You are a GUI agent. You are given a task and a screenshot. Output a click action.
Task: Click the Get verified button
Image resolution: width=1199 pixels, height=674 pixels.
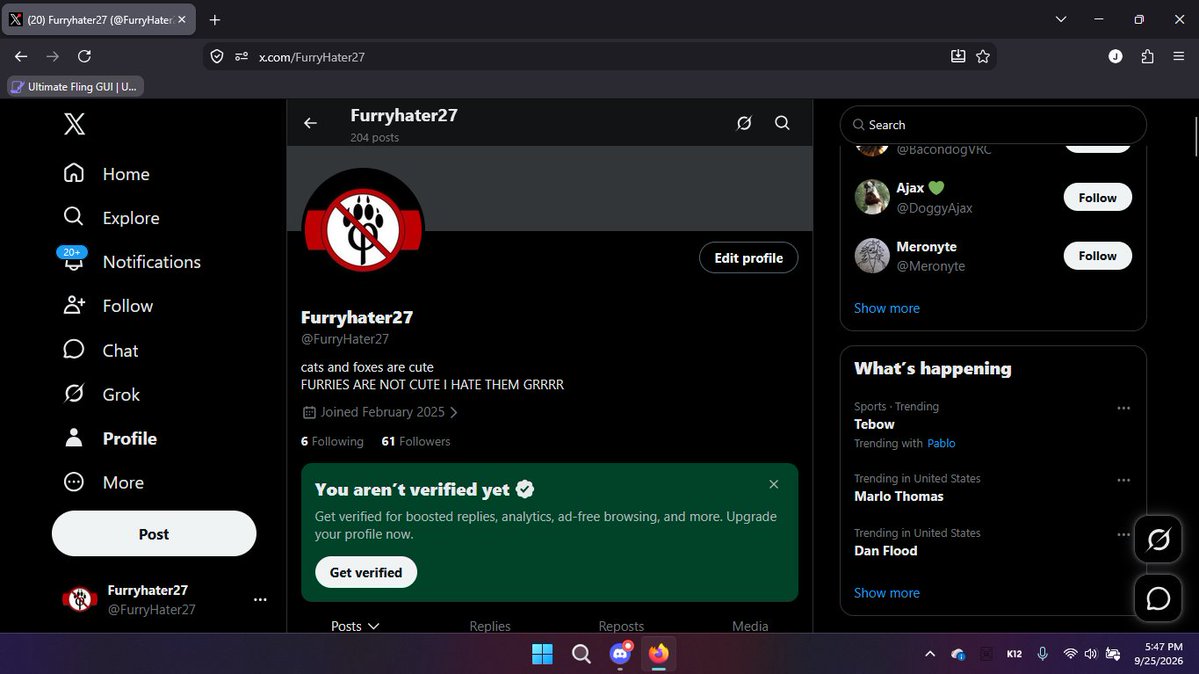pyautogui.click(x=366, y=572)
